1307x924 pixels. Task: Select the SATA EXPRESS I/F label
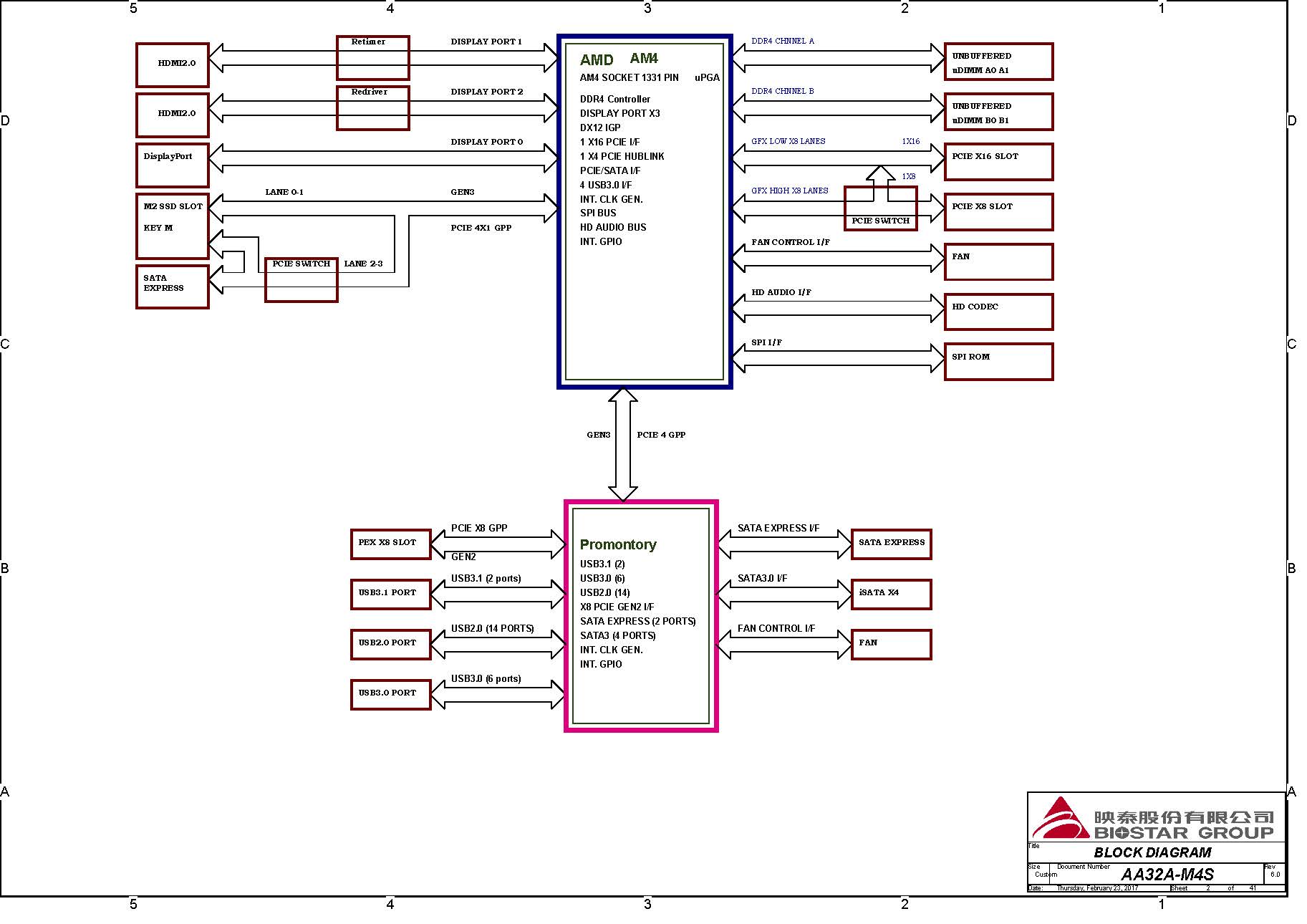778,528
